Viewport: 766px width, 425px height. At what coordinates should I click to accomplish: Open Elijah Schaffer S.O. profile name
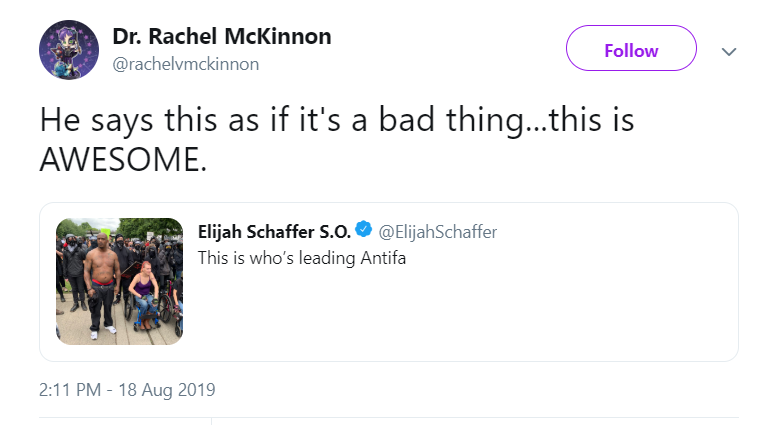pos(274,232)
